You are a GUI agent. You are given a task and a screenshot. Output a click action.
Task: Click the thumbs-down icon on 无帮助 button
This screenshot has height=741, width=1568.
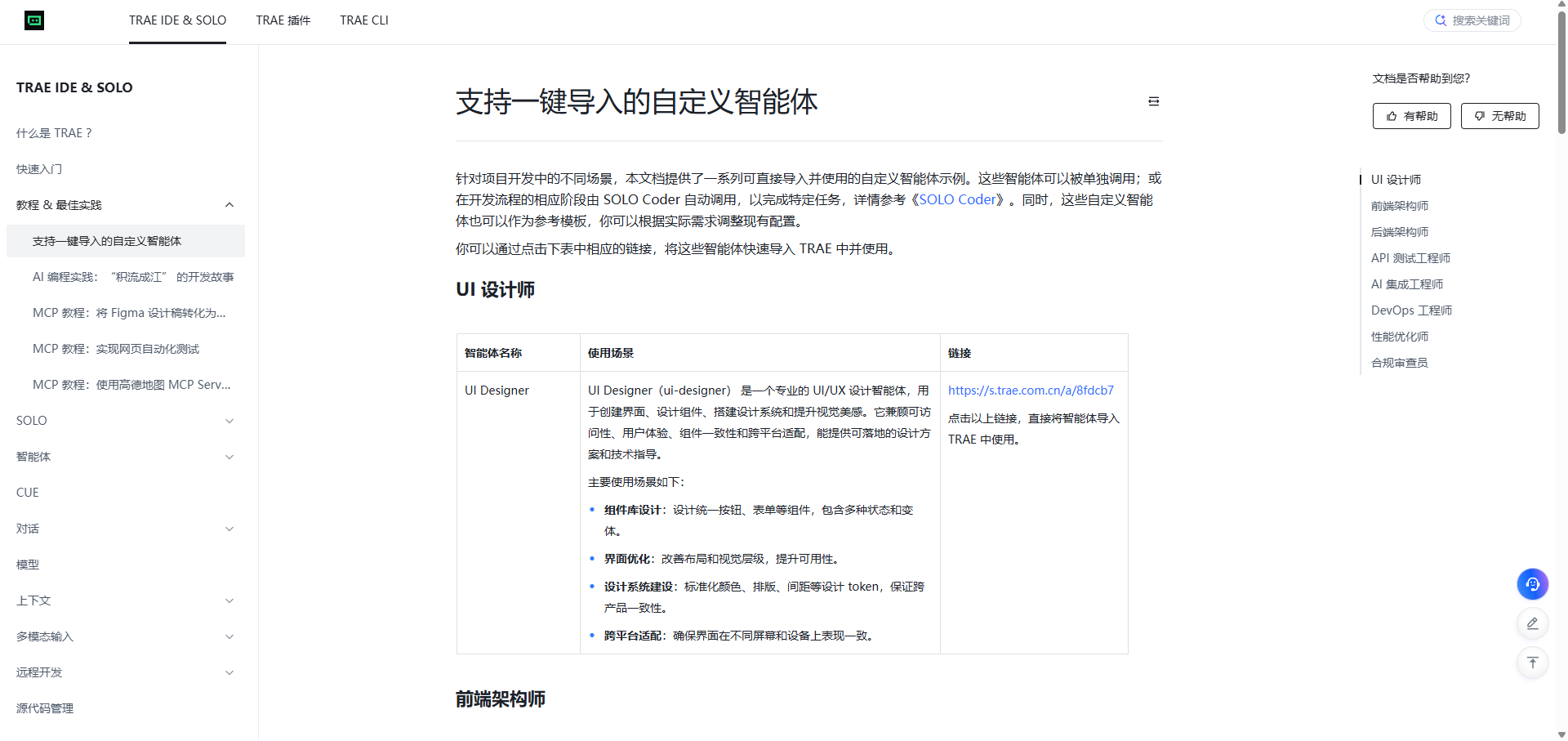1479,115
